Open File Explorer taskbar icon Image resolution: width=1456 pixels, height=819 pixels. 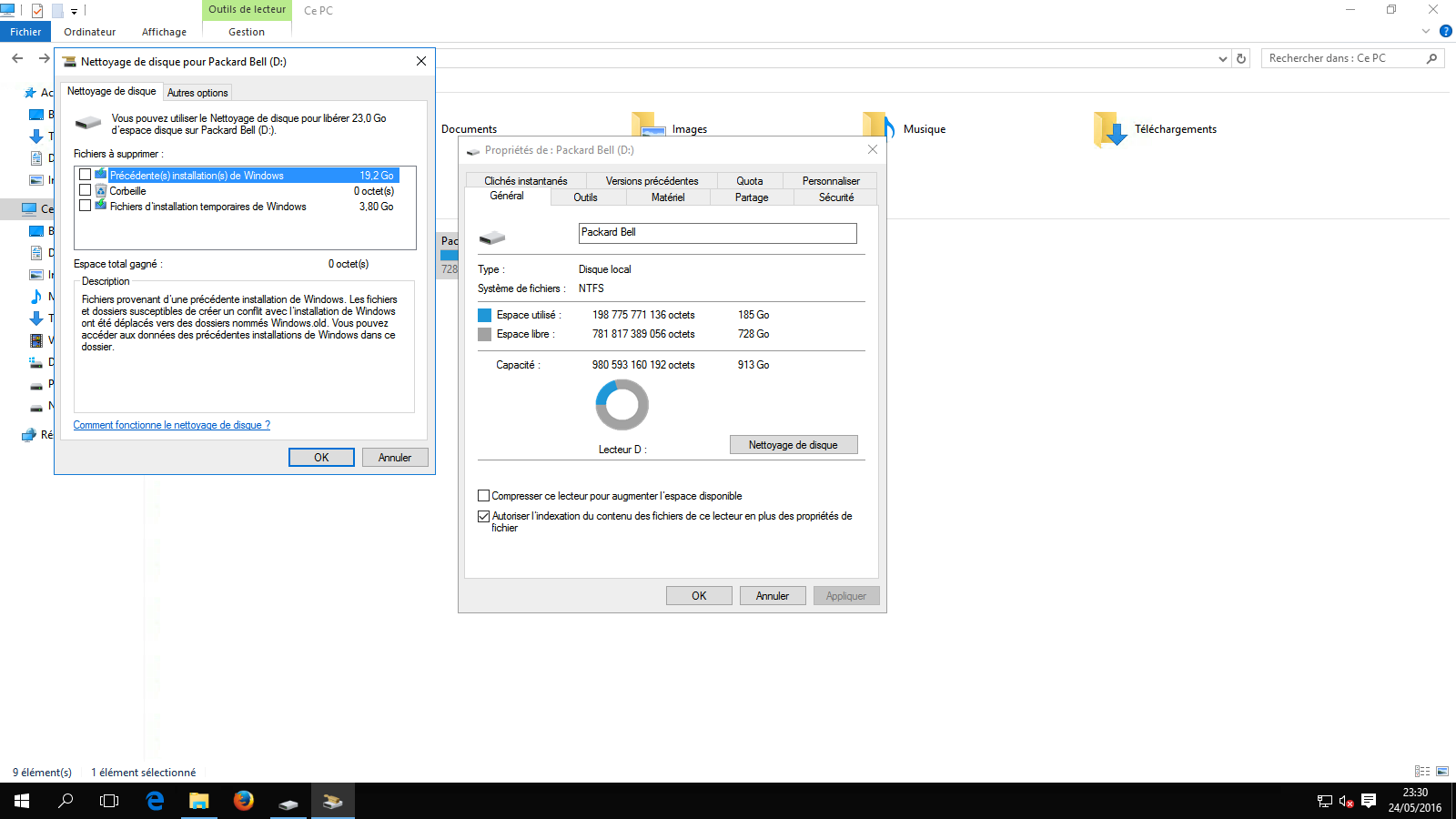(199, 801)
